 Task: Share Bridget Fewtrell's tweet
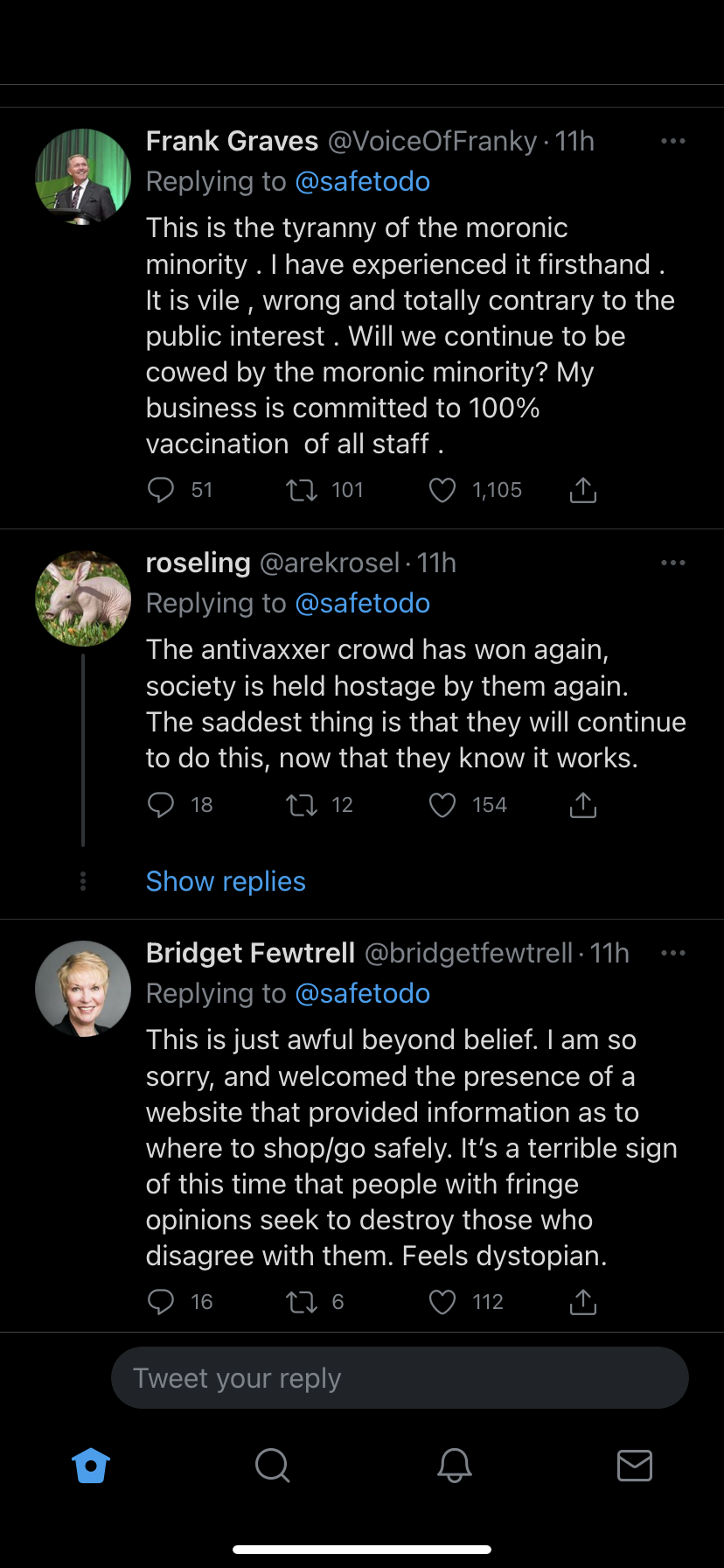click(583, 1302)
